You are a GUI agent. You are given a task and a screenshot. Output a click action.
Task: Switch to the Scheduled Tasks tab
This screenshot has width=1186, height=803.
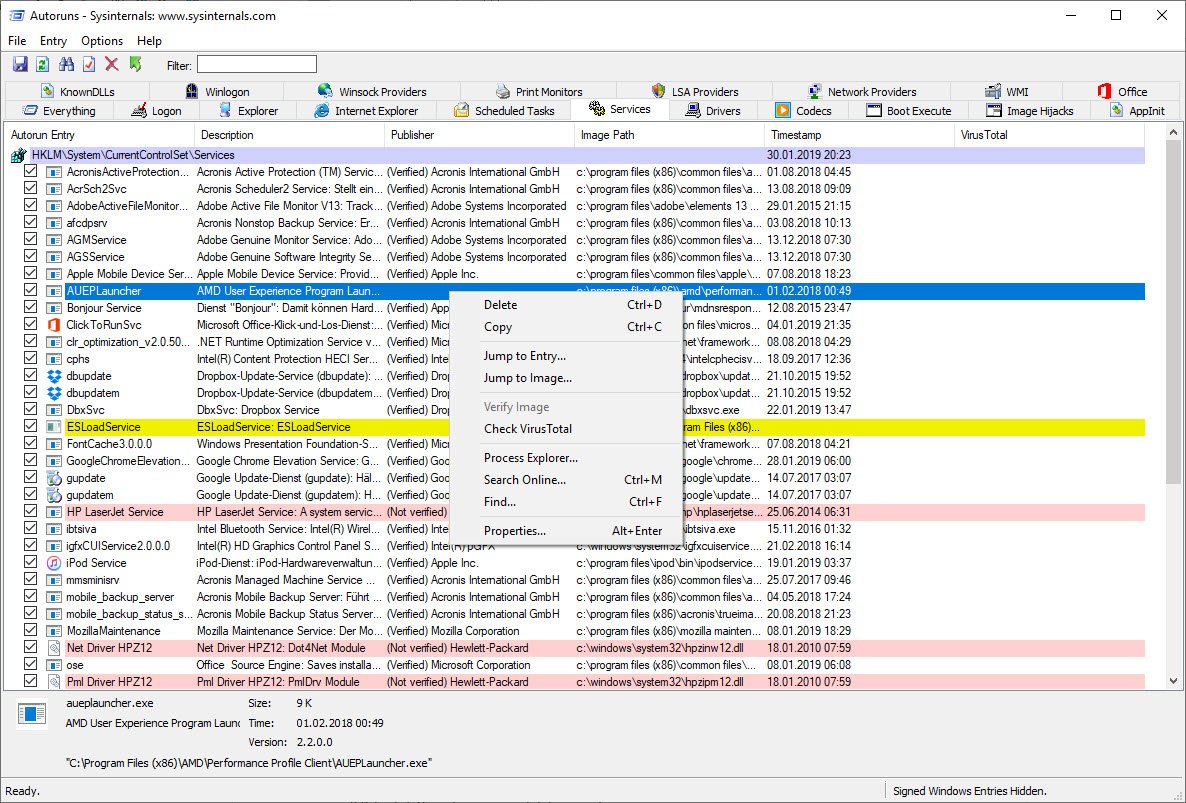[504, 111]
